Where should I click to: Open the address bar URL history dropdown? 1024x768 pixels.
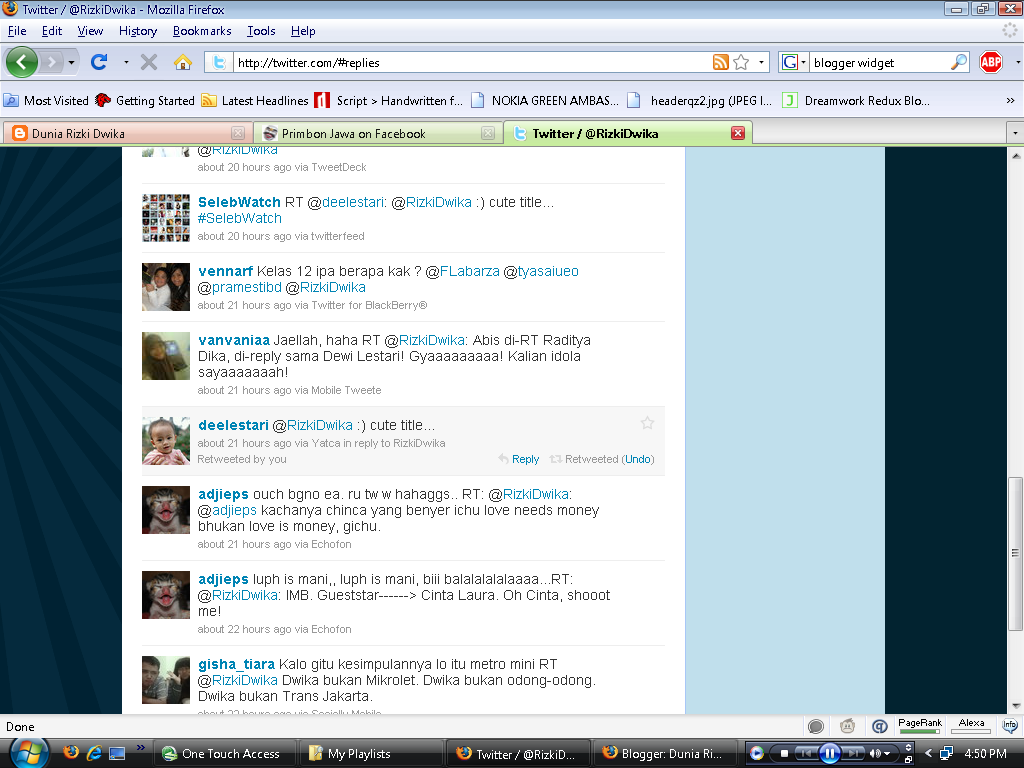pos(761,63)
